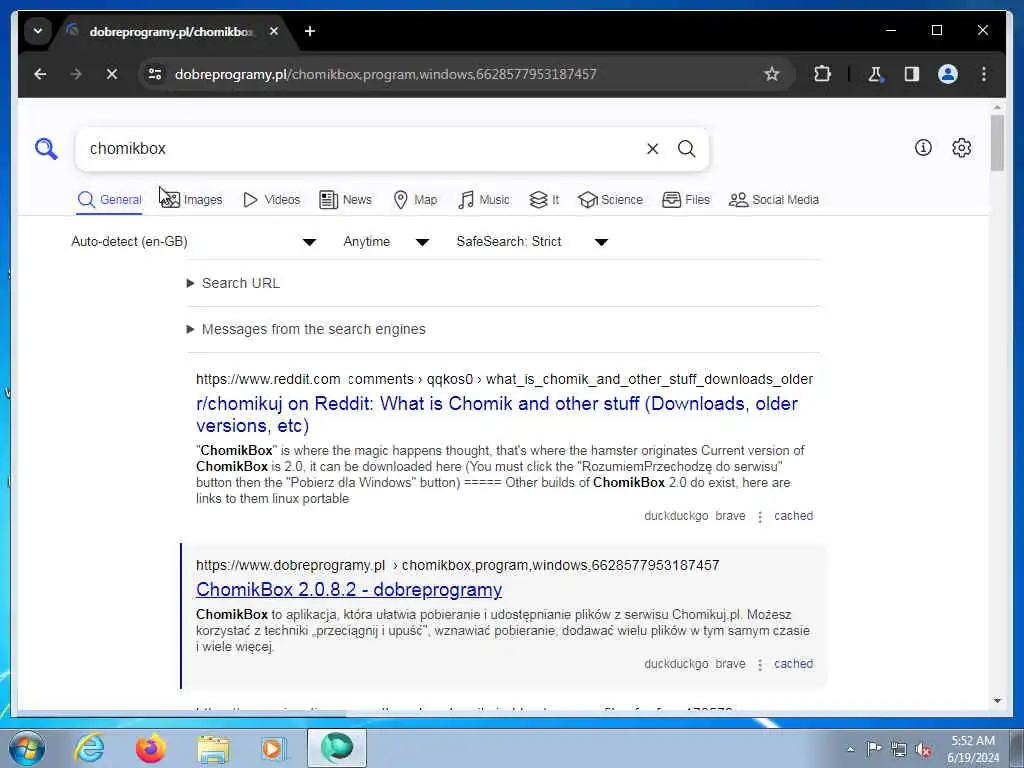Click the page vertical scrollbar thumb
Image resolution: width=1024 pixels, height=768 pixels.
(x=997, y=142)
